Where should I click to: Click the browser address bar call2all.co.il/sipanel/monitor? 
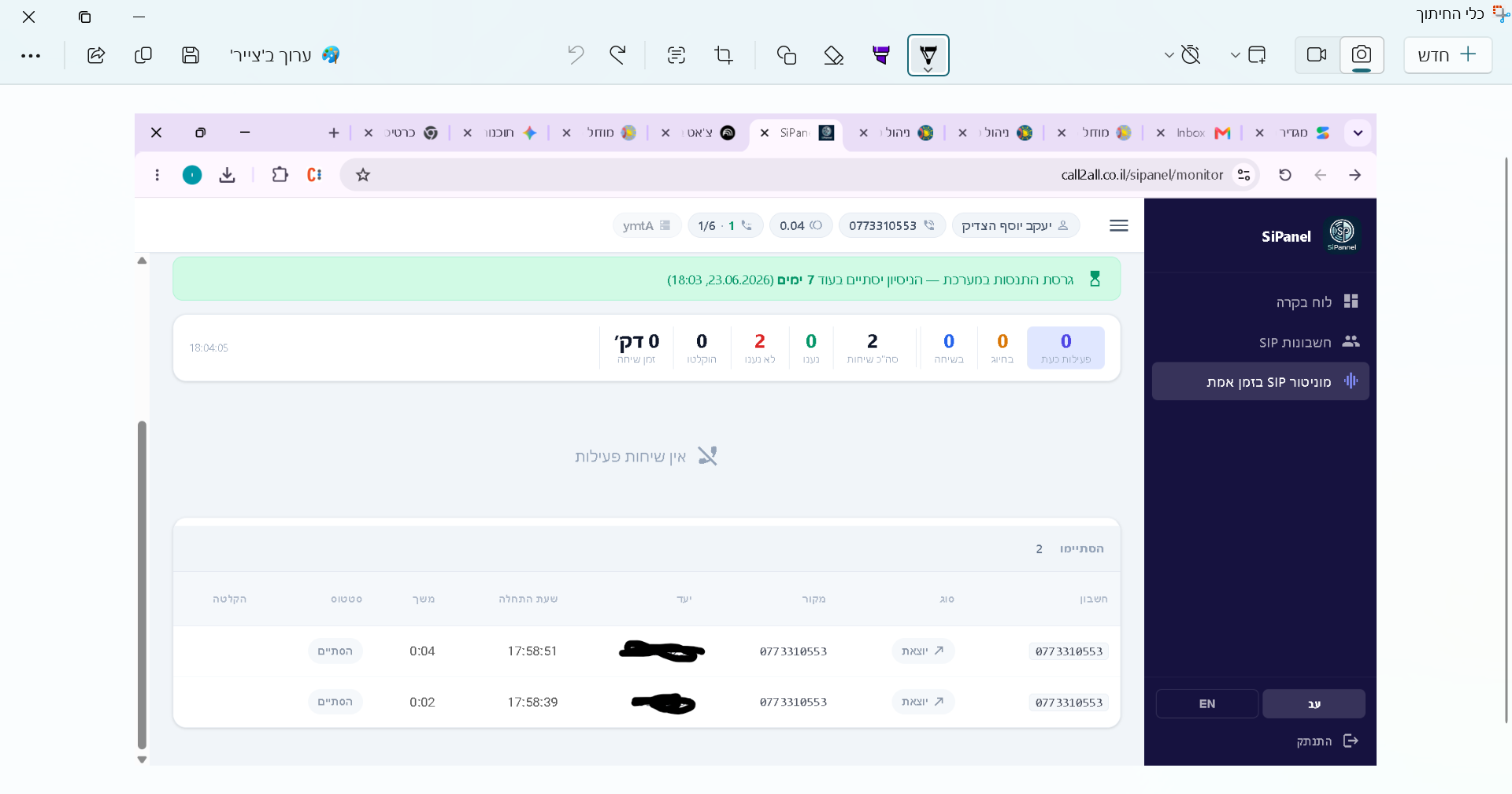click(799, 175)
